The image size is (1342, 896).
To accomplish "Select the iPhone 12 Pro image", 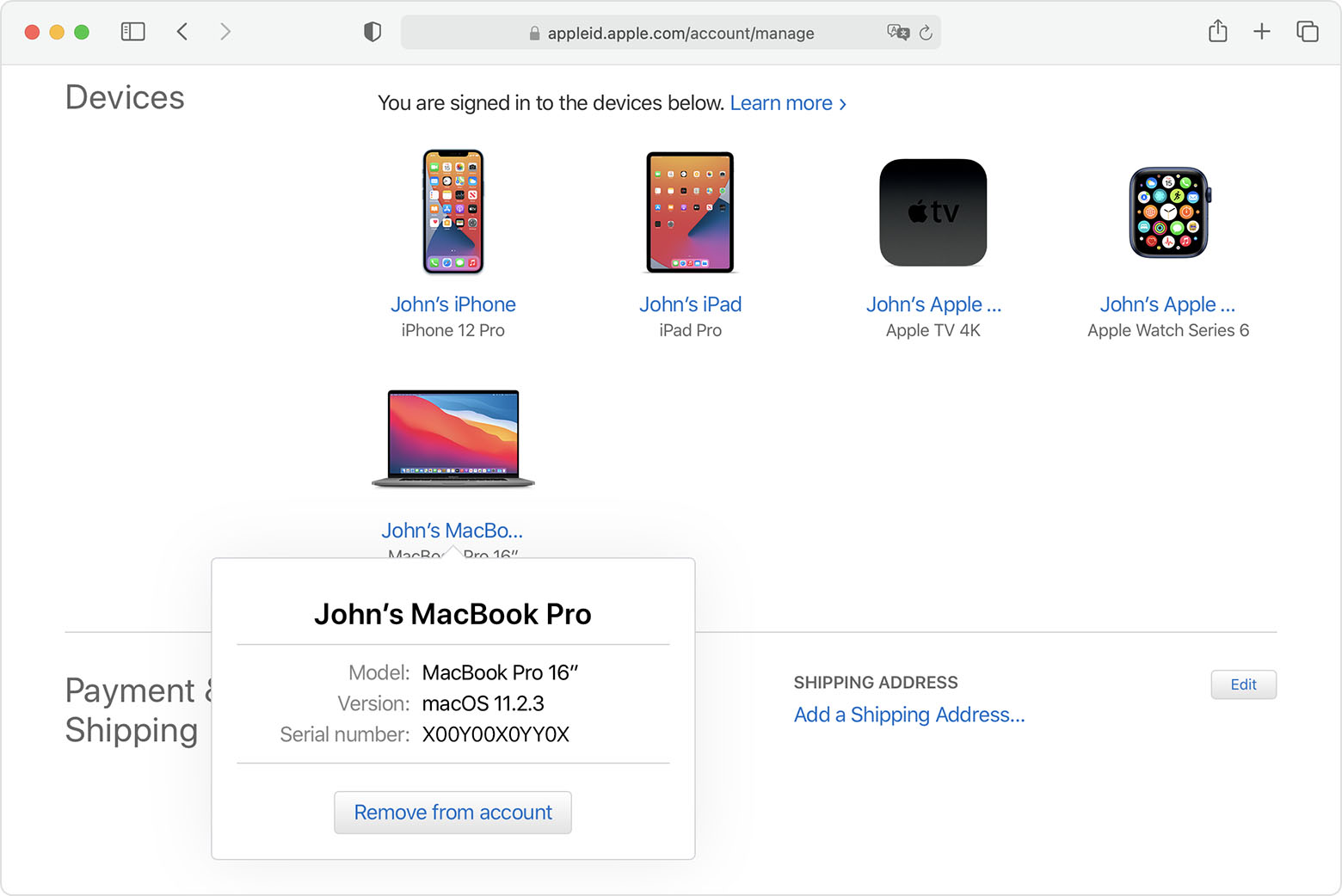I will coord(453,212).
